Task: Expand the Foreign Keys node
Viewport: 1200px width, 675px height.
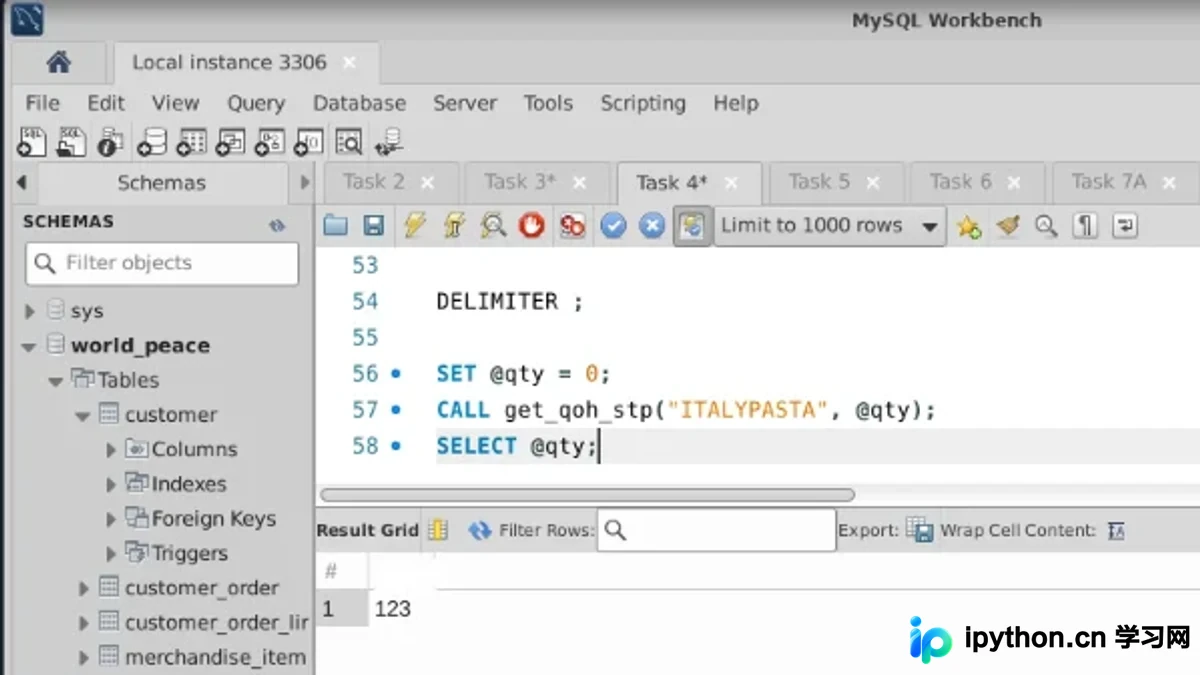Action: tap(111, 520)
